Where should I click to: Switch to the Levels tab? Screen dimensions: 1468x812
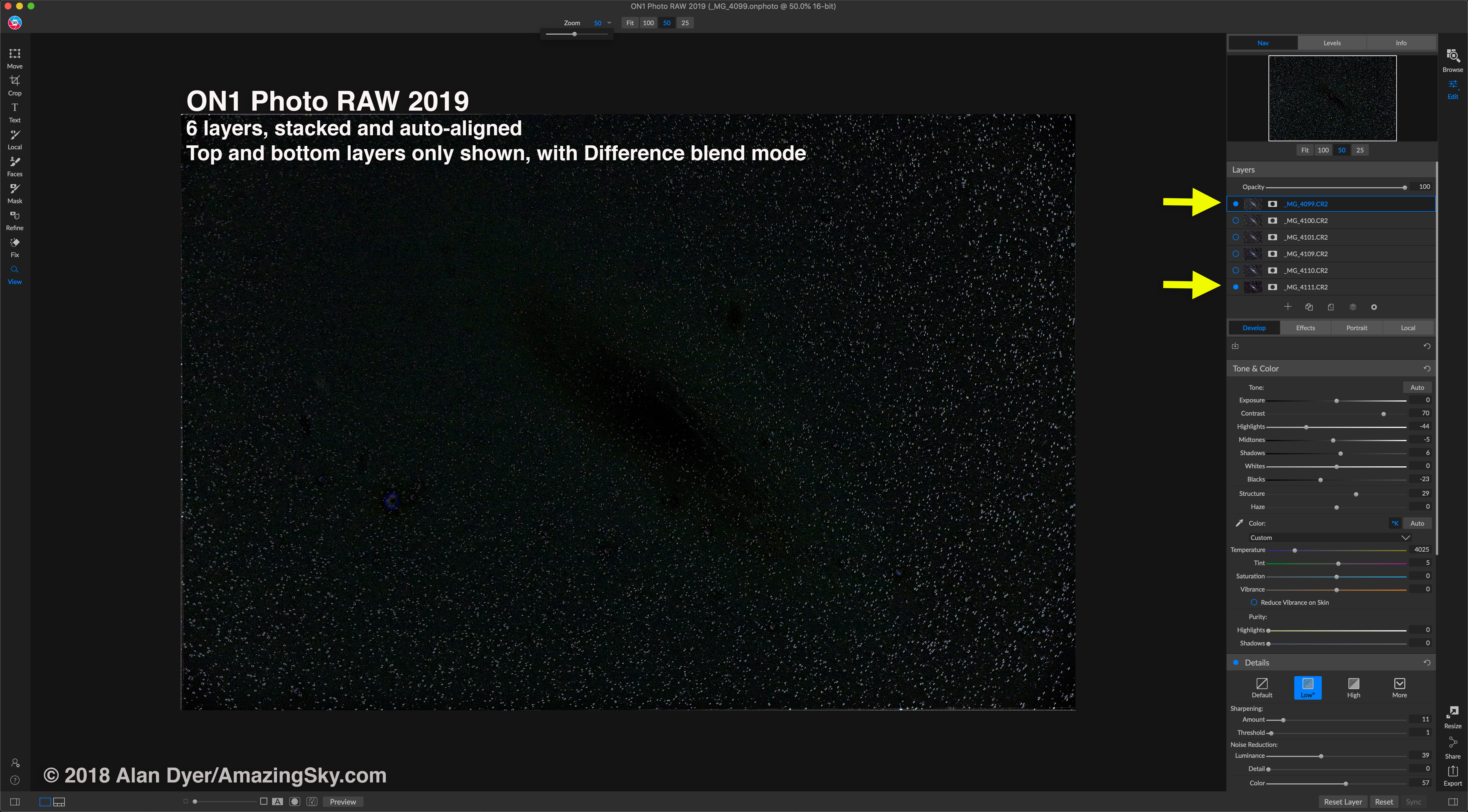pyautogui.click(x=1332, y=43)
